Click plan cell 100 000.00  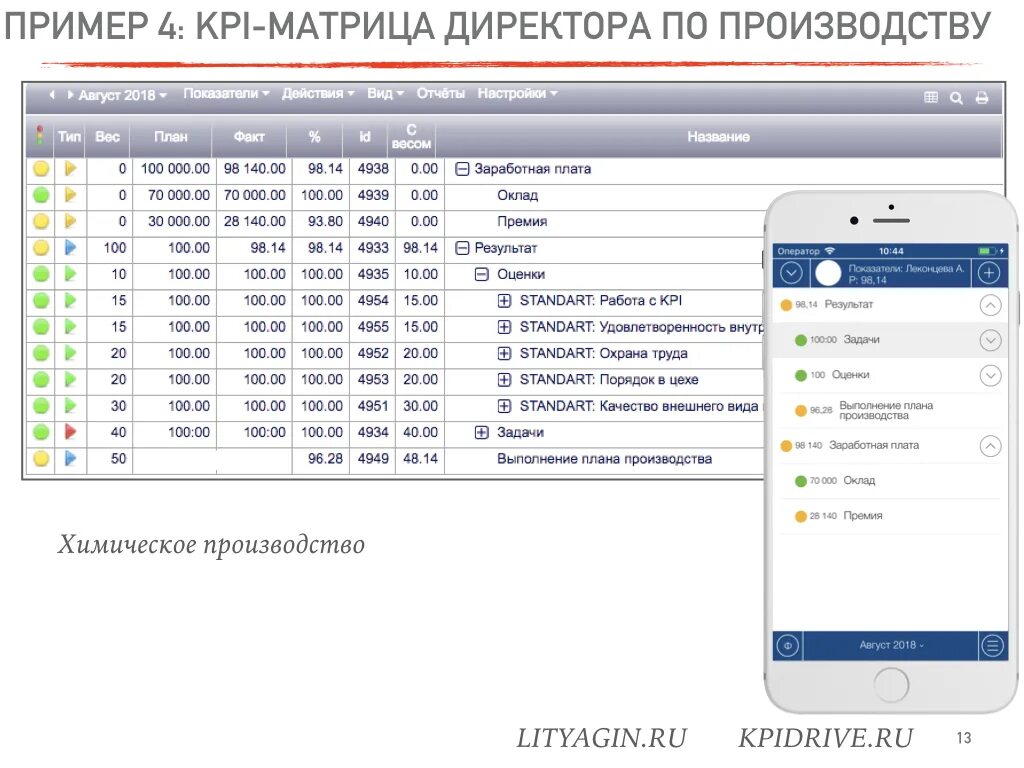(175, 168)
